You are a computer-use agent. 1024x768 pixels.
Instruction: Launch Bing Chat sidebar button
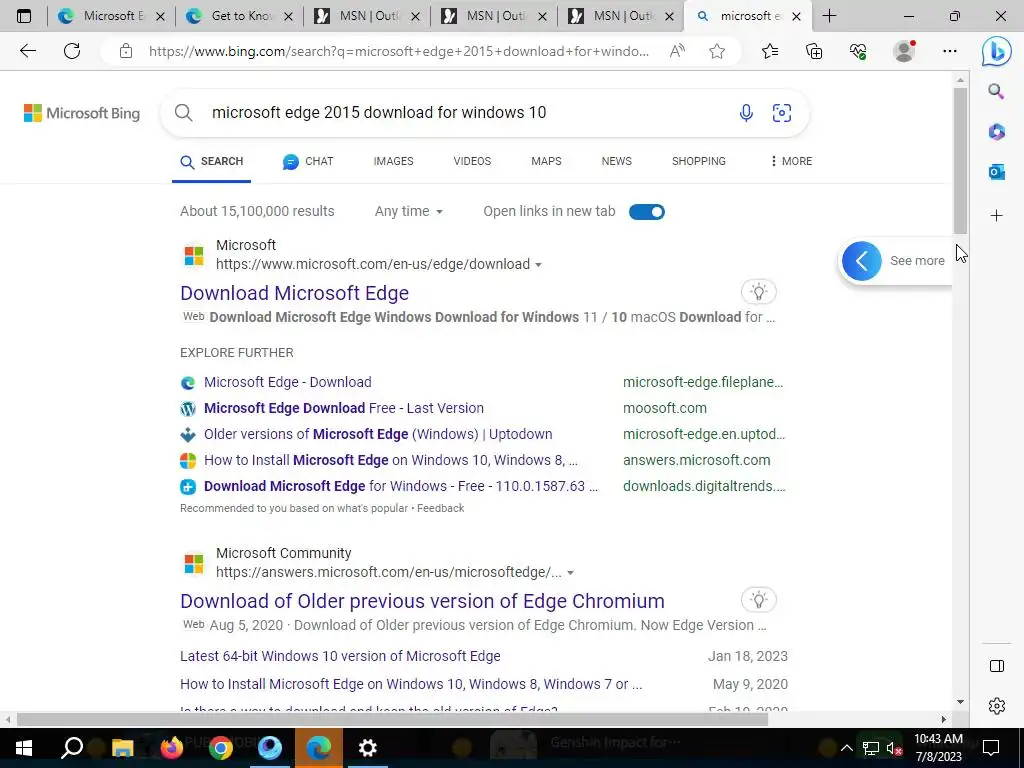point(997,51)
